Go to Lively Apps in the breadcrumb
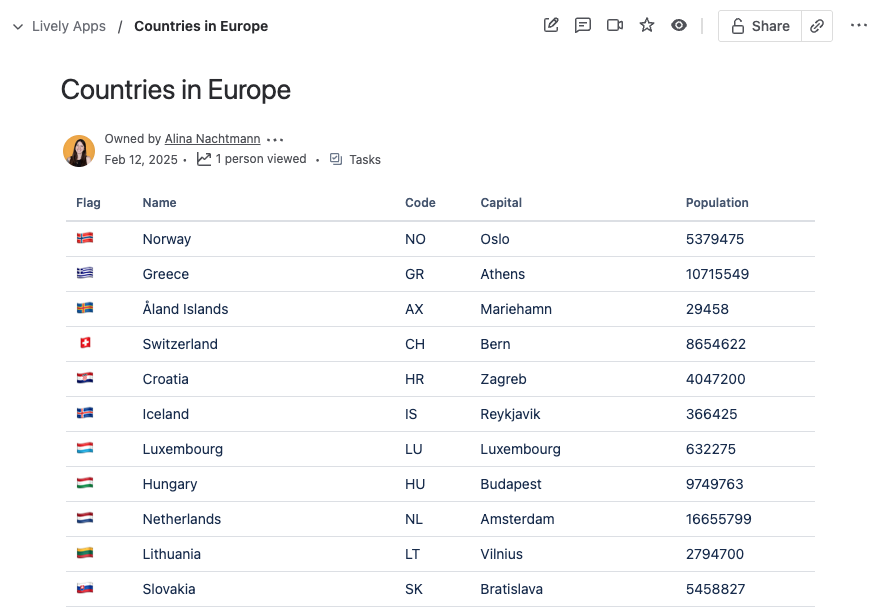The image size is (883, 610). tap(67, 26)
